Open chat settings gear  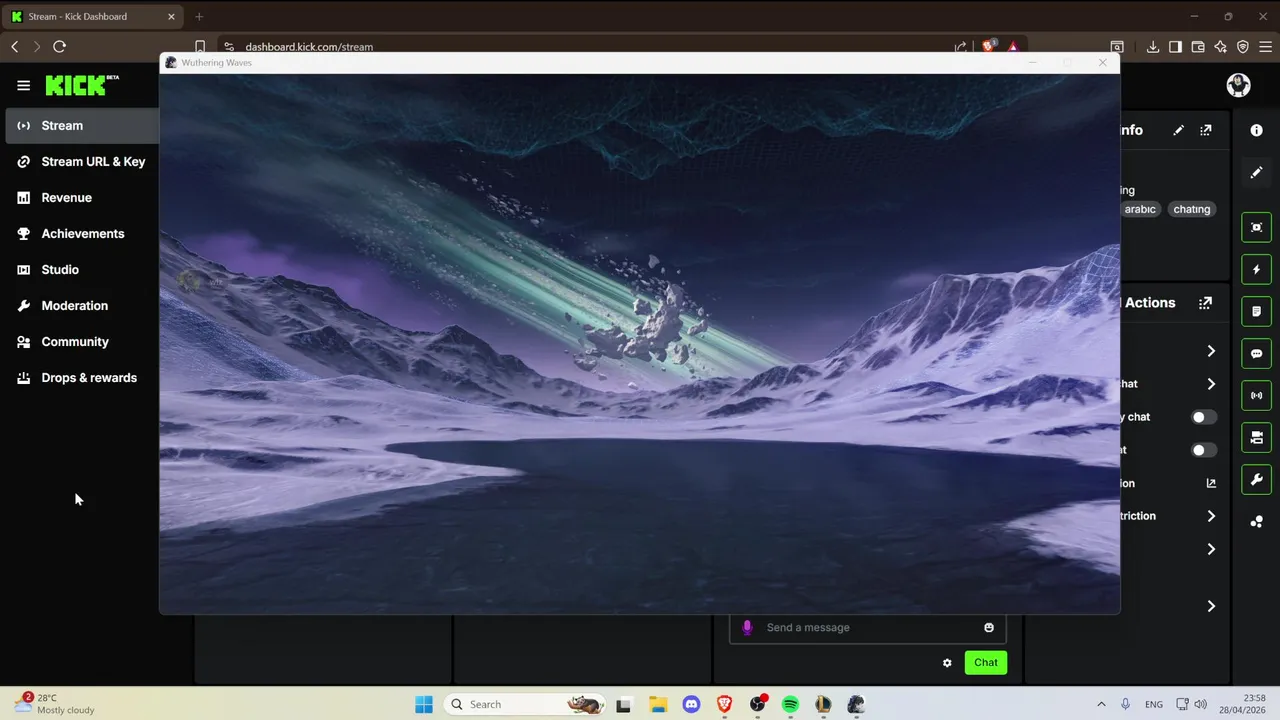point(947,662)
